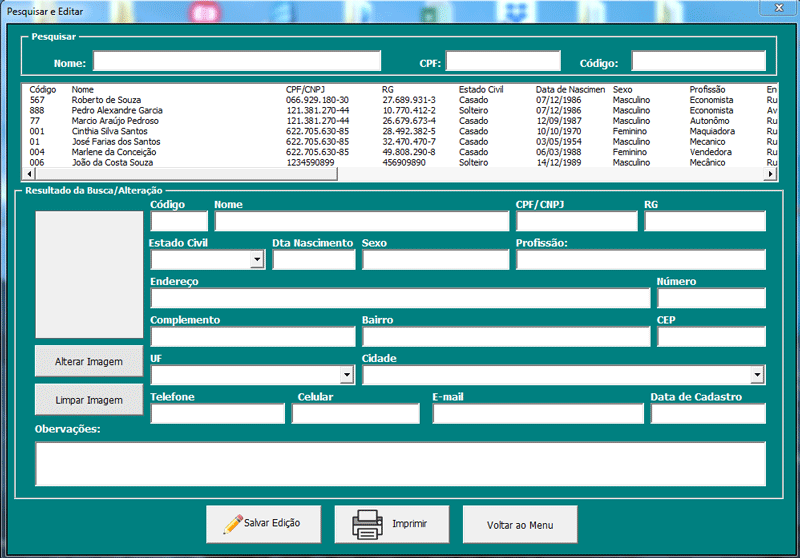Screen dimensions: 800x558
Task: Click the Celular field
Action: (x=356, y=414)
